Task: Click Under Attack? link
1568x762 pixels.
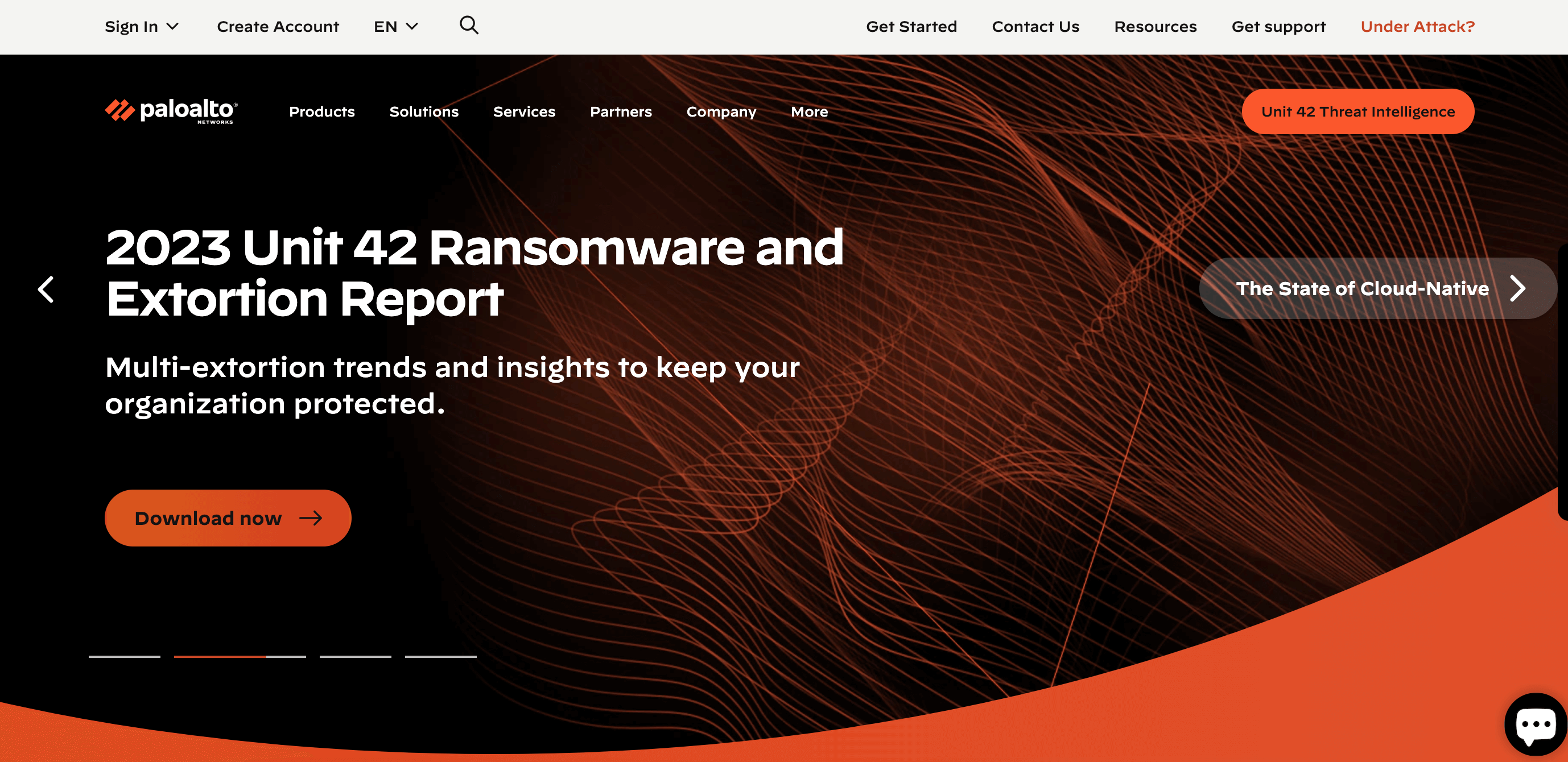Action: 1418,27
